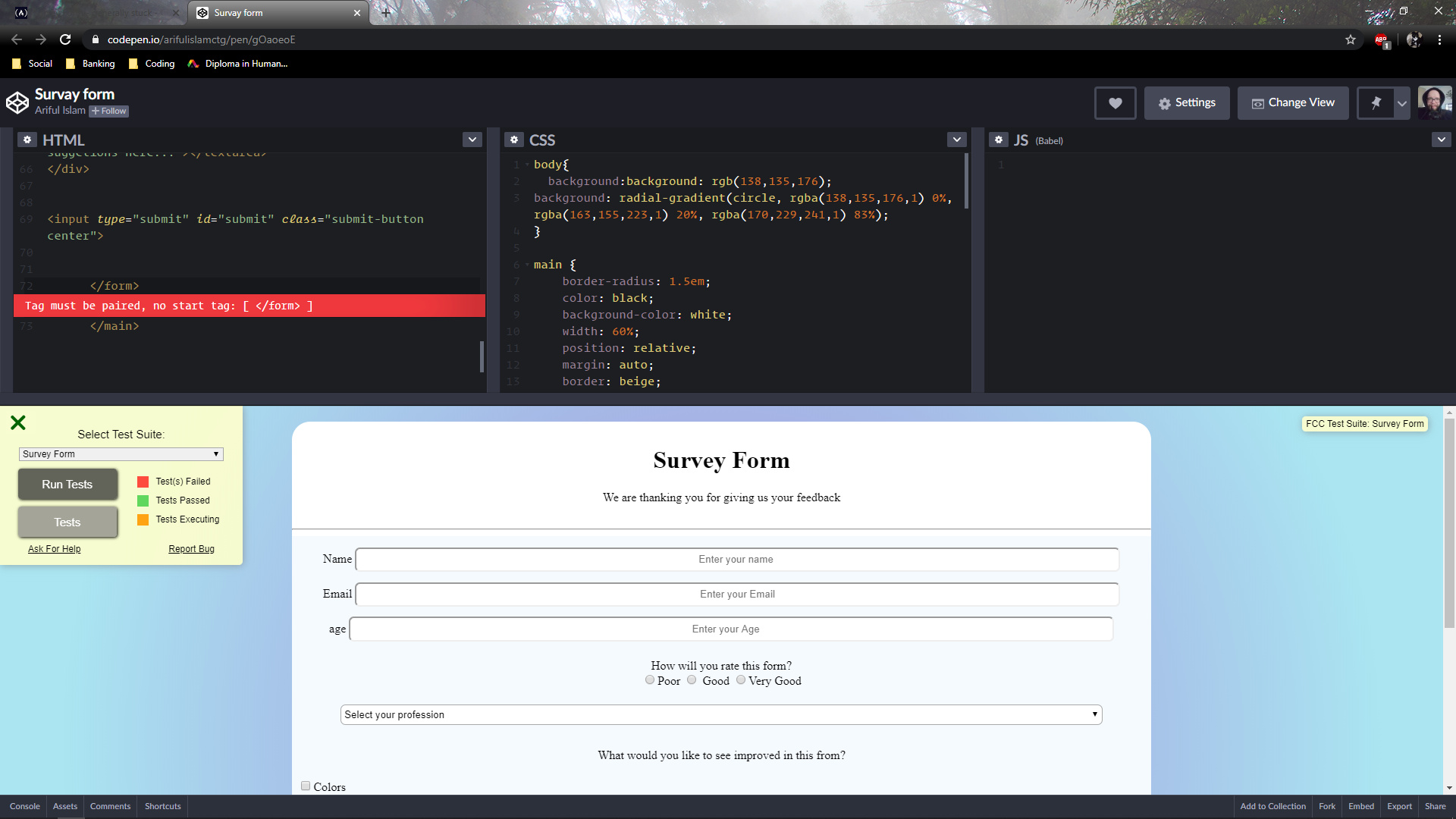The height and width of the screenshot is (819, 1456).
Task: Click the heart icon to love the pen
Action: pos(1114,102)
